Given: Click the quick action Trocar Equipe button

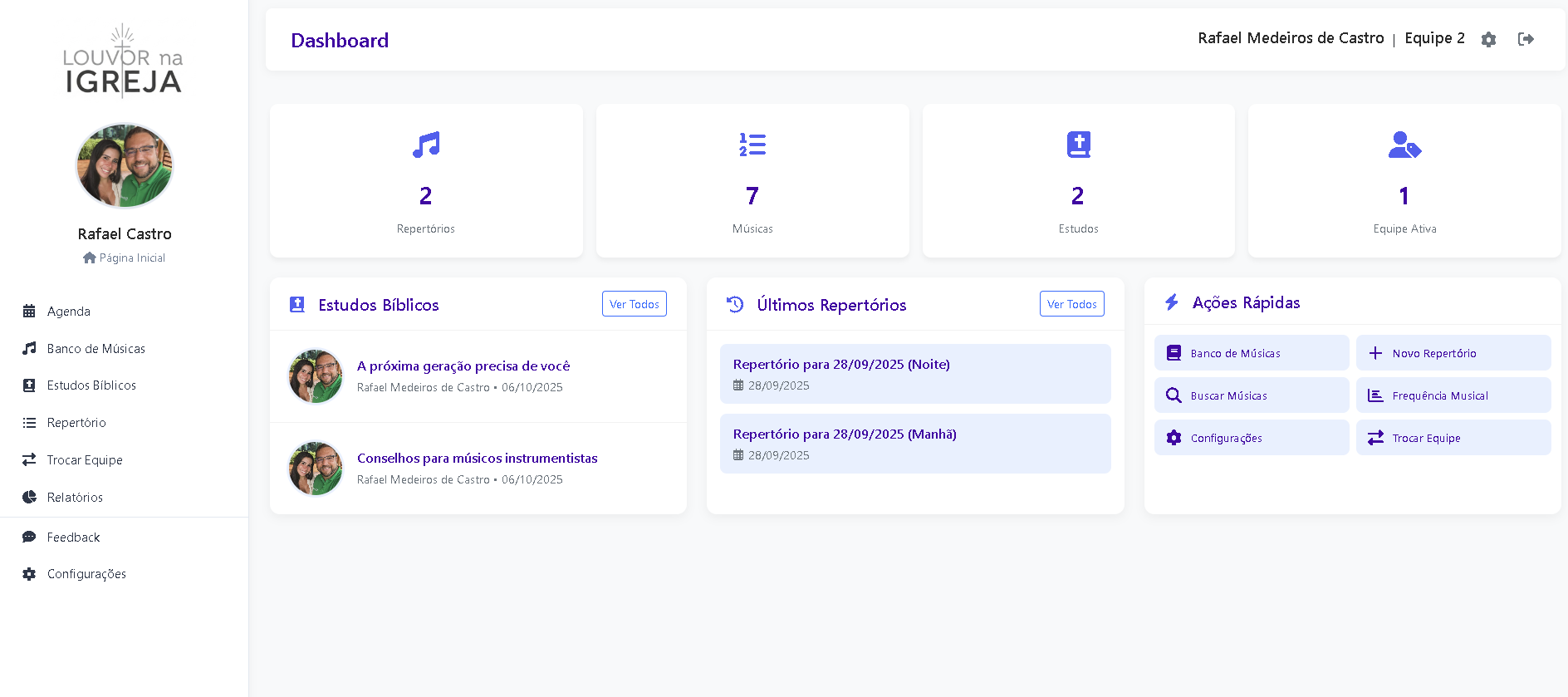Looking at the screenshot, I should (1453, 438).
